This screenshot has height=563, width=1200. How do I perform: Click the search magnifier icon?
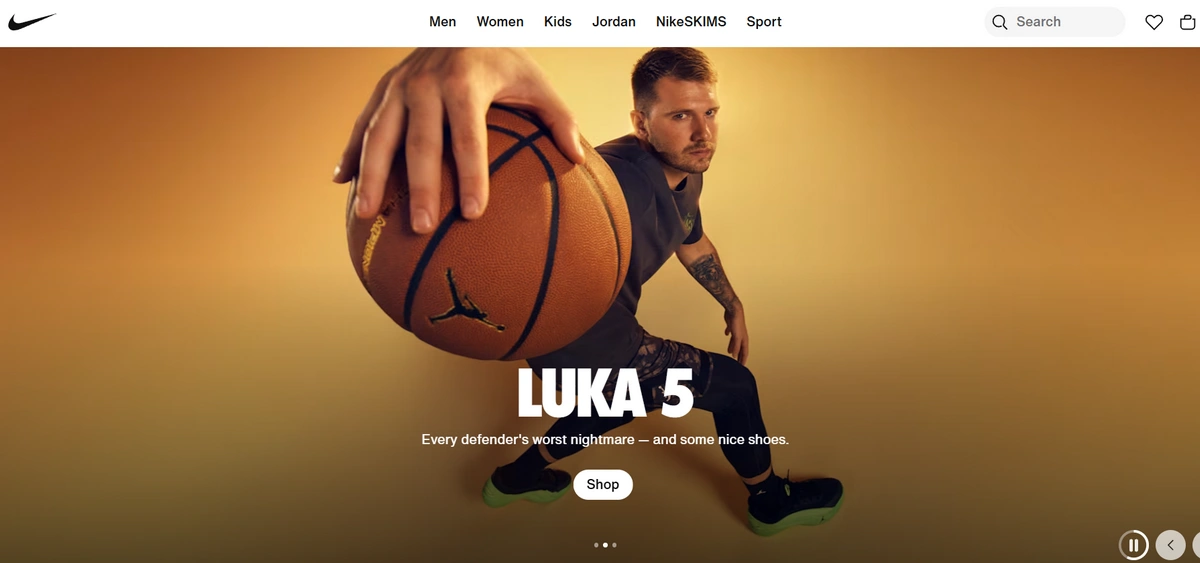(x=999, y=22)
